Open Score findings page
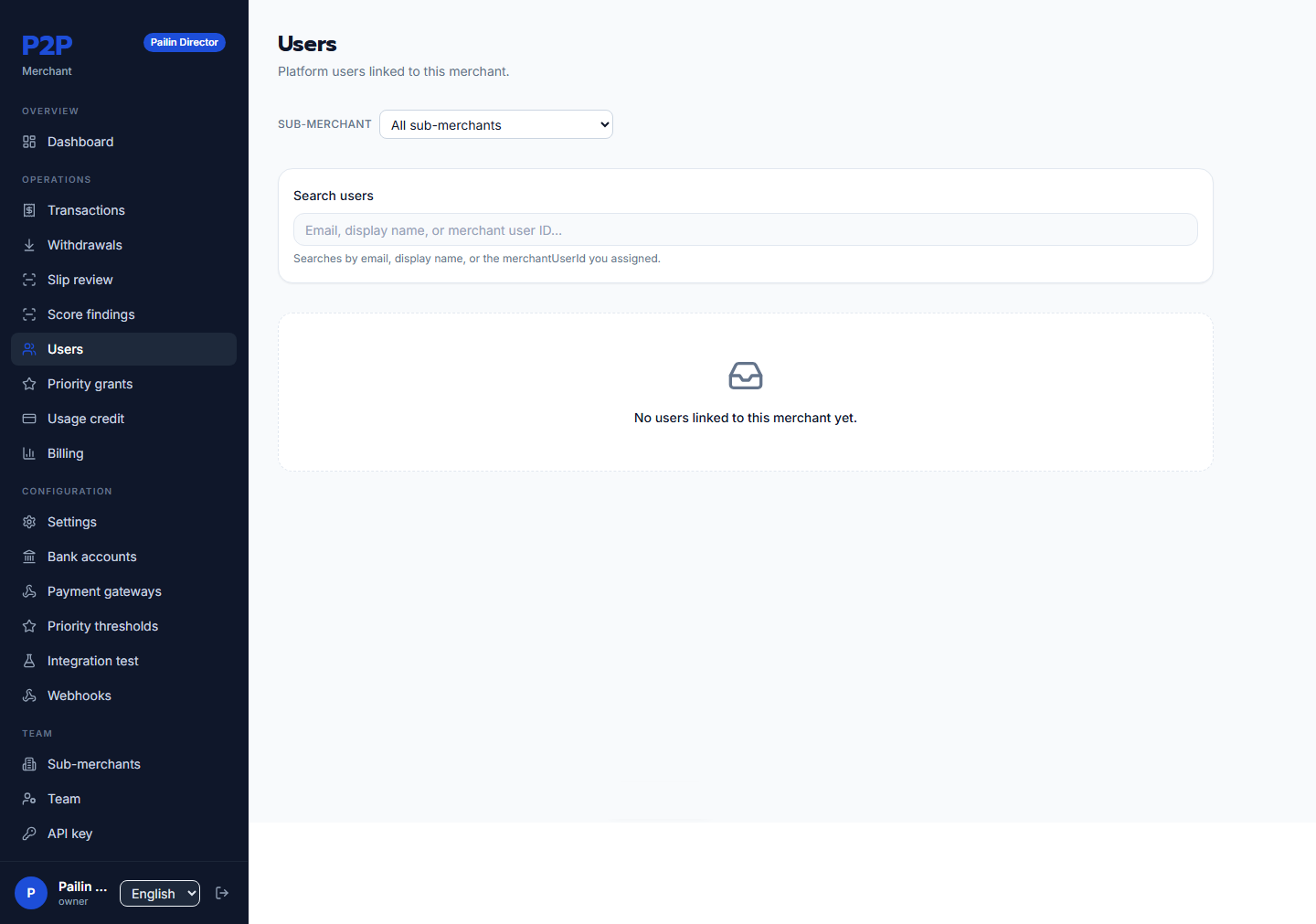 pos(123,314)
